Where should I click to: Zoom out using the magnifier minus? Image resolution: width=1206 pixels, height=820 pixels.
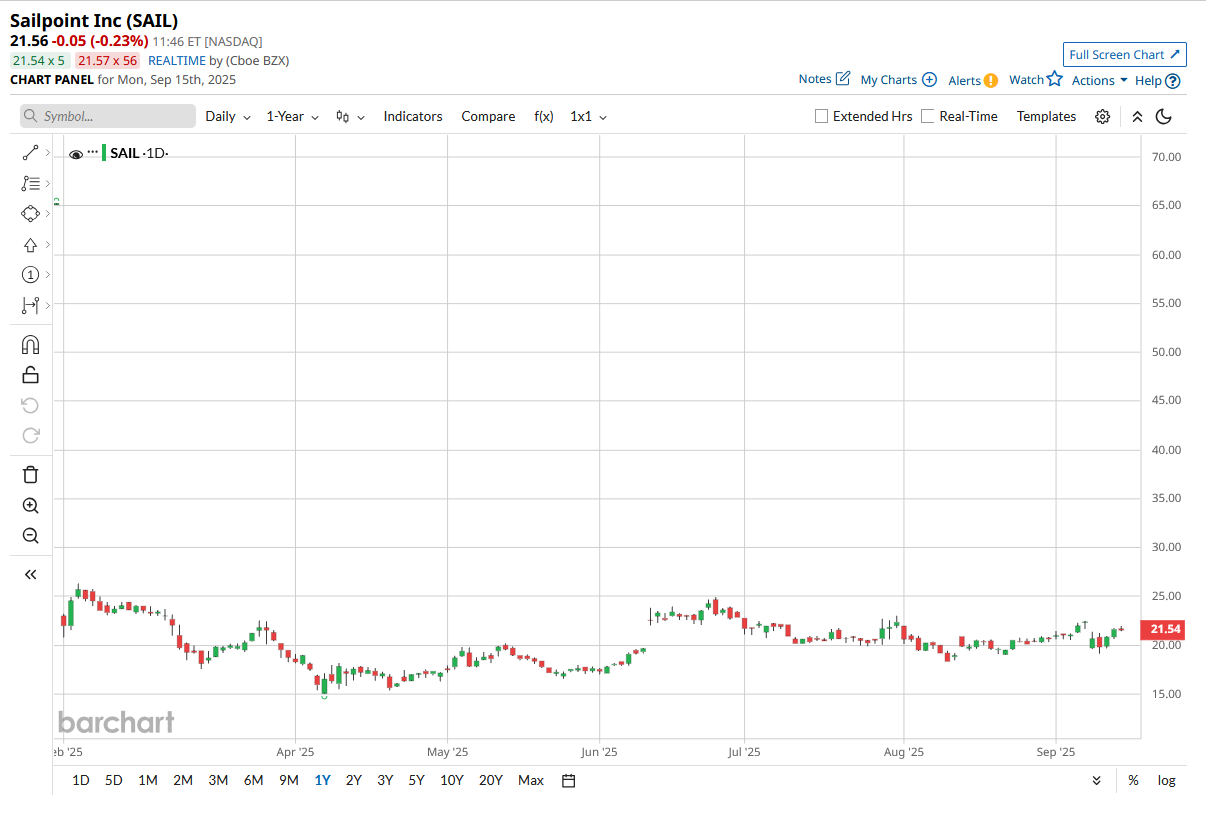tap(30, 536)
